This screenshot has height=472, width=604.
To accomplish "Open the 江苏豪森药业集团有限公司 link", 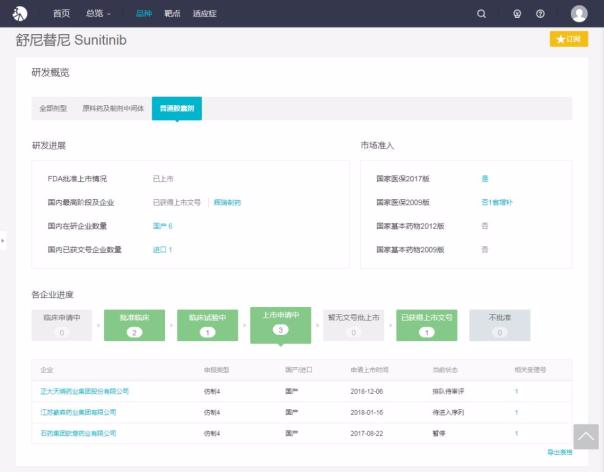I will [78, 412].
